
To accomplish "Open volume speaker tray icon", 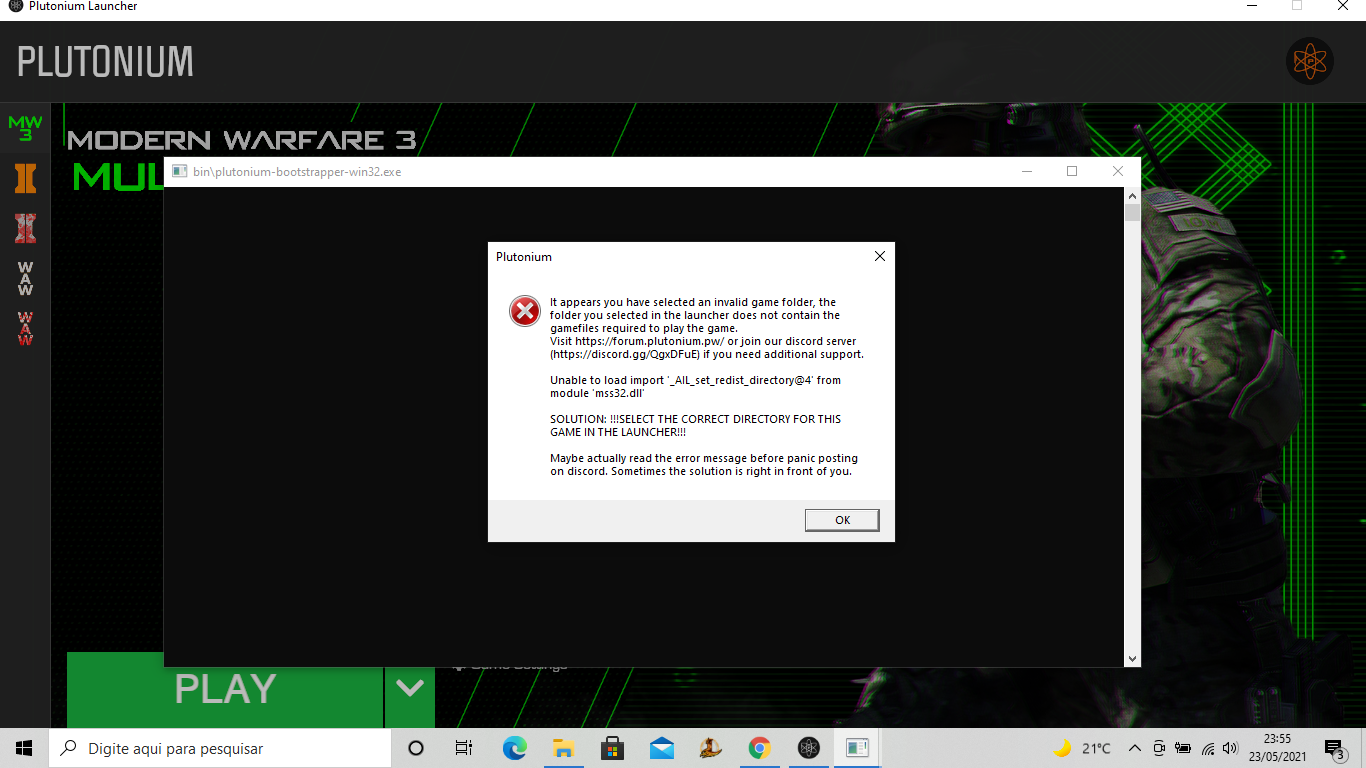I will click(x=1231, y=748).
